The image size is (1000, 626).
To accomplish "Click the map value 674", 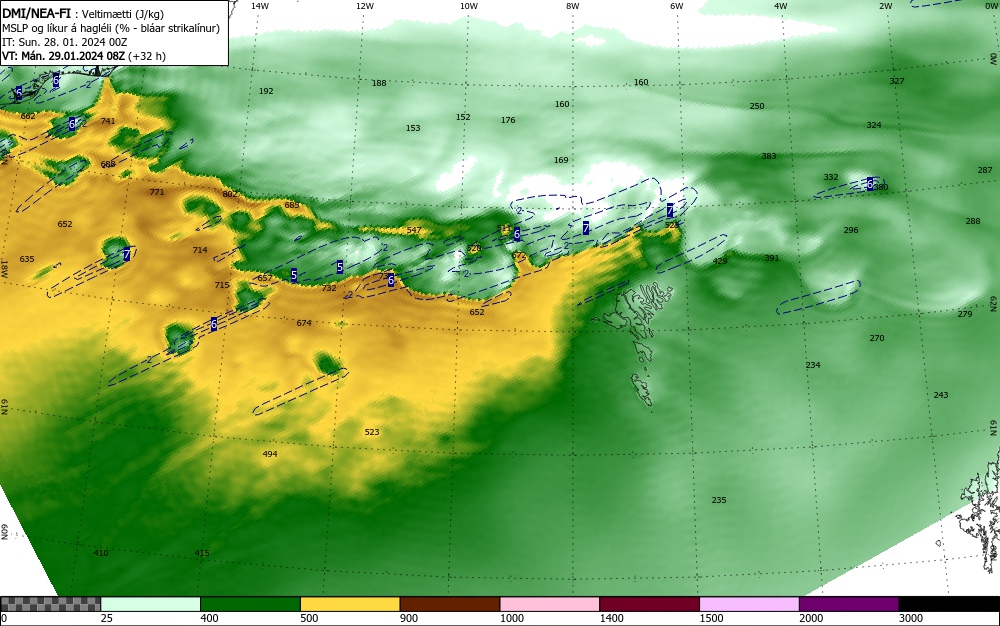I will (x=304, y=323).
